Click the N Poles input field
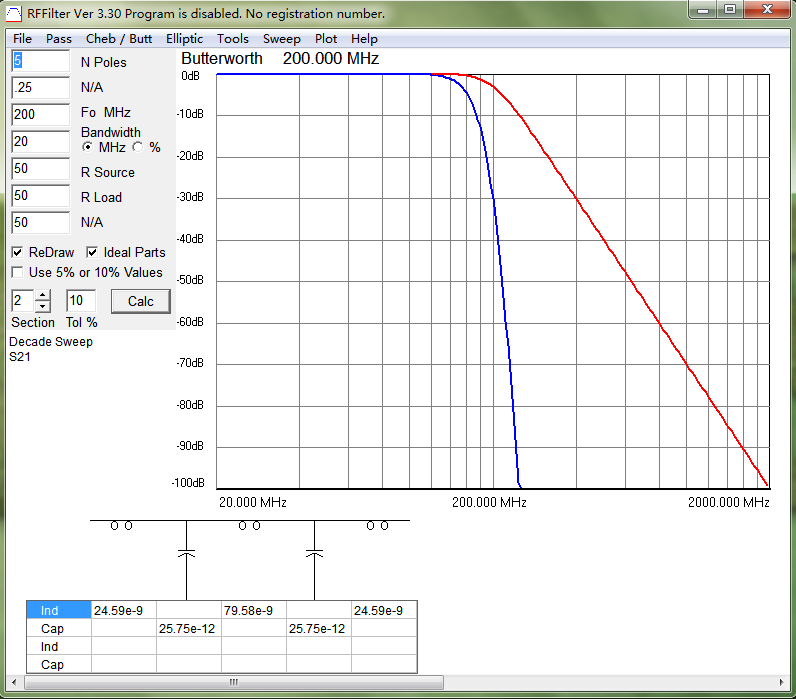Screen dimensions: 796x699 pos(41,61)
